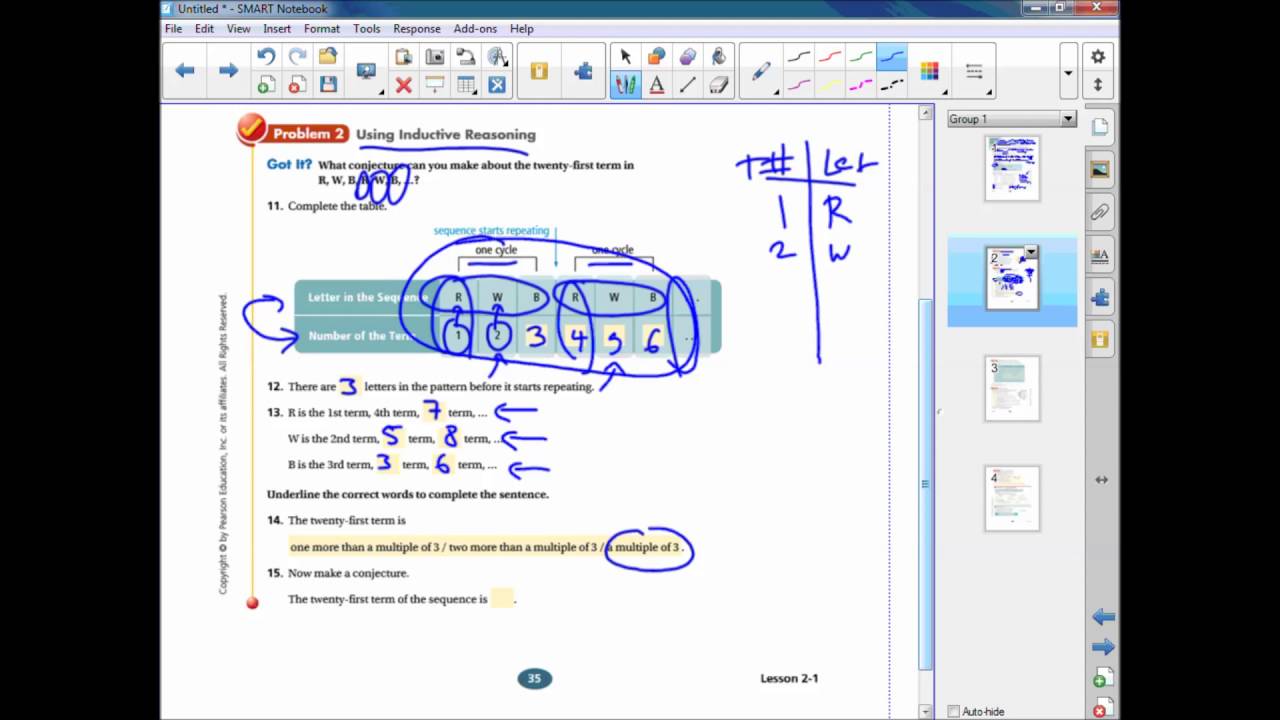Insert a table from the toolbar
Viewport: 1280px width, 720px height.
(466, 86)
